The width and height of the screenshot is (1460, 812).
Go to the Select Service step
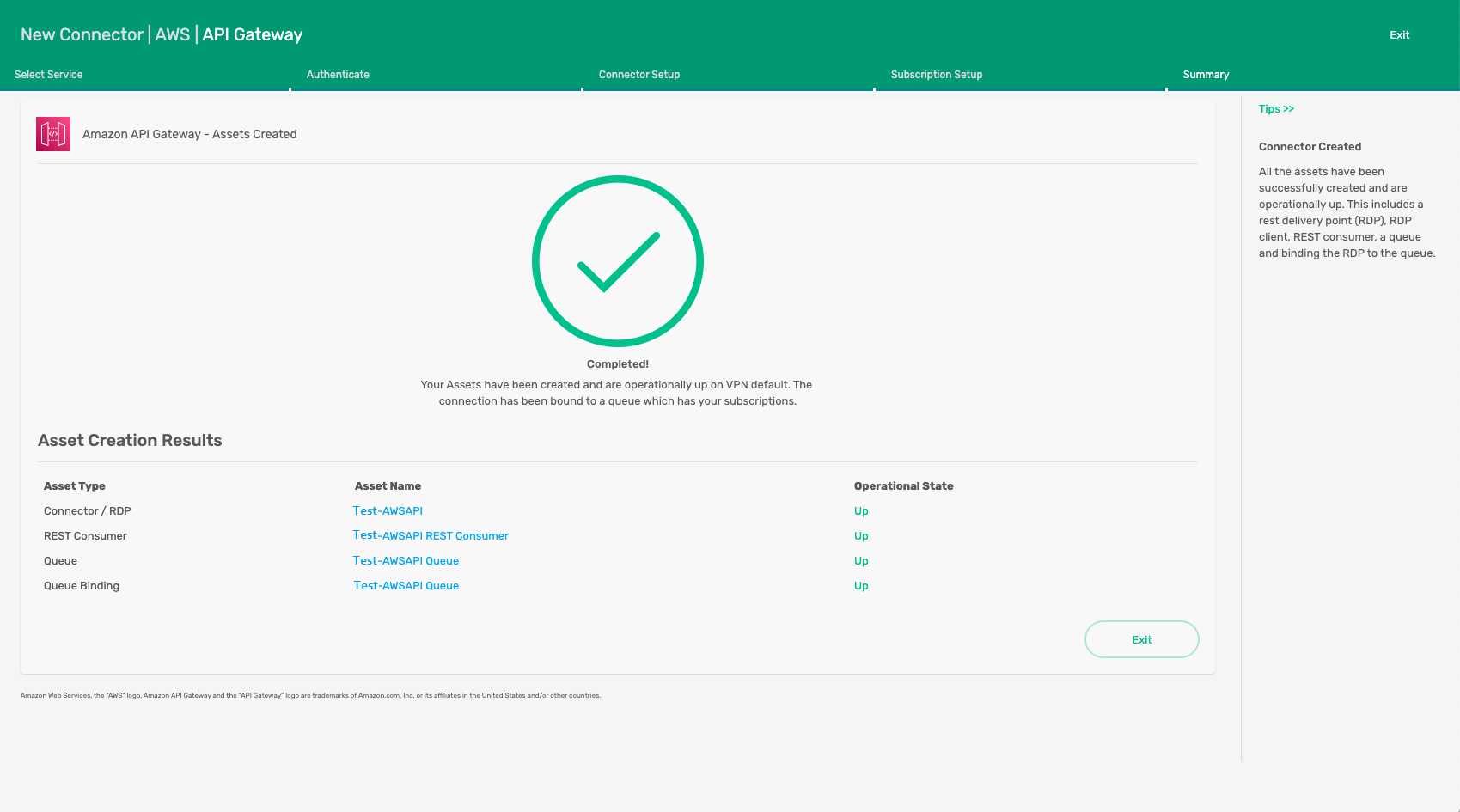click(x=49, y=75)
